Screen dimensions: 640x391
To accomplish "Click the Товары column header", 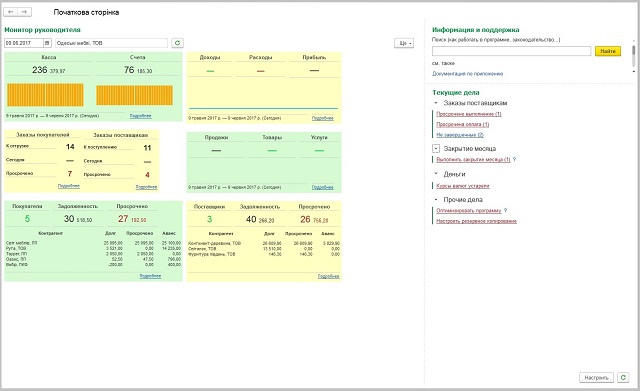I will pyautogui.click(x=272, y=138).
